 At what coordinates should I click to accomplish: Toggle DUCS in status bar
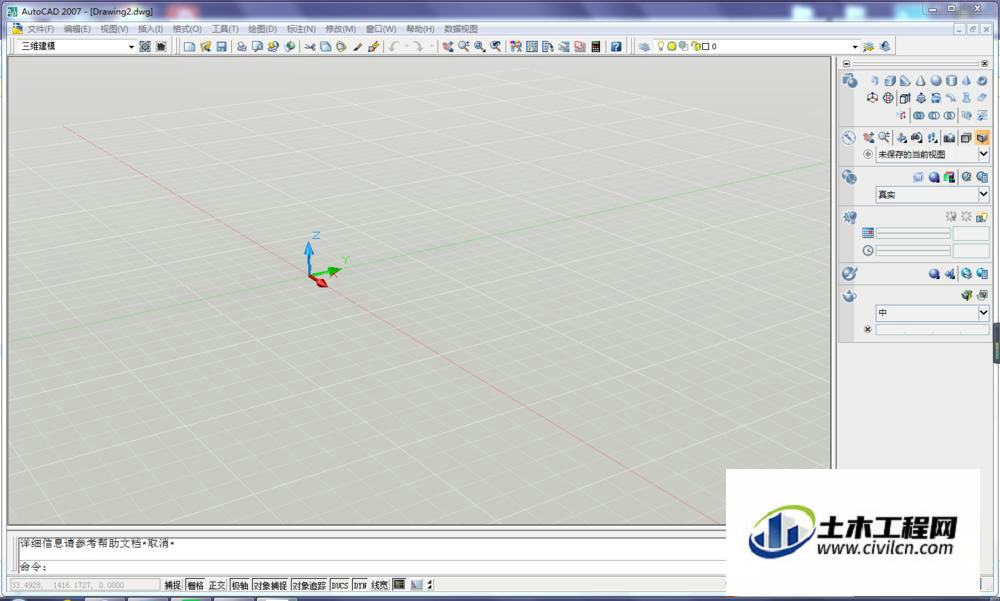click(x=340, y=585)
